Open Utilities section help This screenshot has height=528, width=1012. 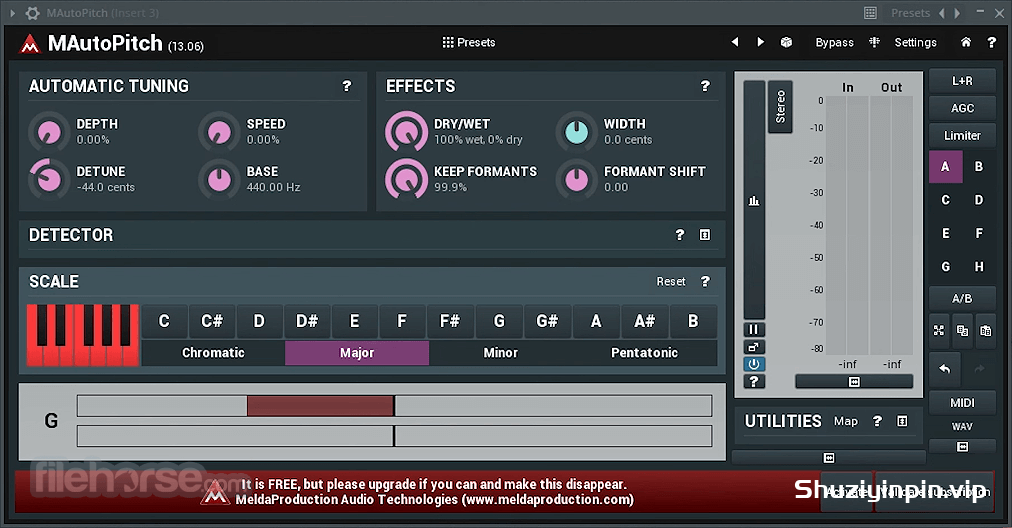tap(877, 421)
